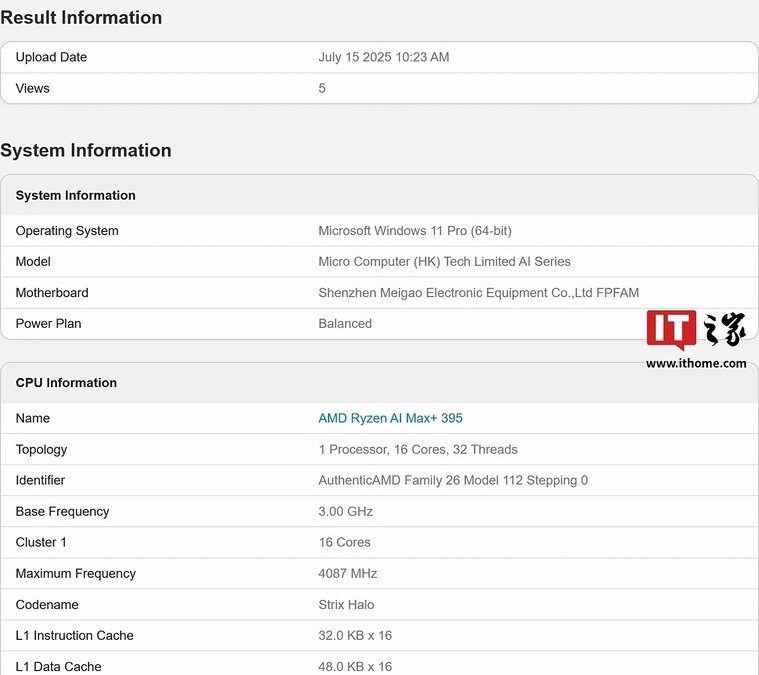The image size is (759, 675).
Task: Click the upload date value July 15 2025
Action: 383,57
